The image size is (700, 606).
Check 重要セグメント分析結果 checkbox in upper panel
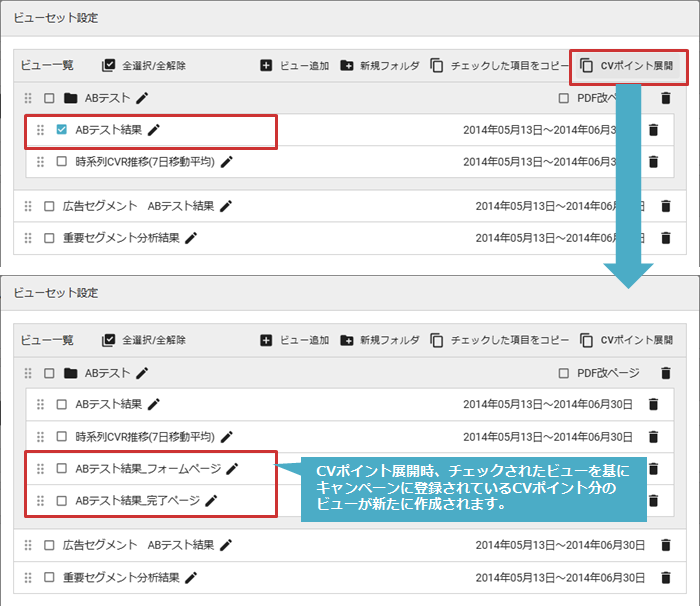pyautogui.click(x=49, y=238)
